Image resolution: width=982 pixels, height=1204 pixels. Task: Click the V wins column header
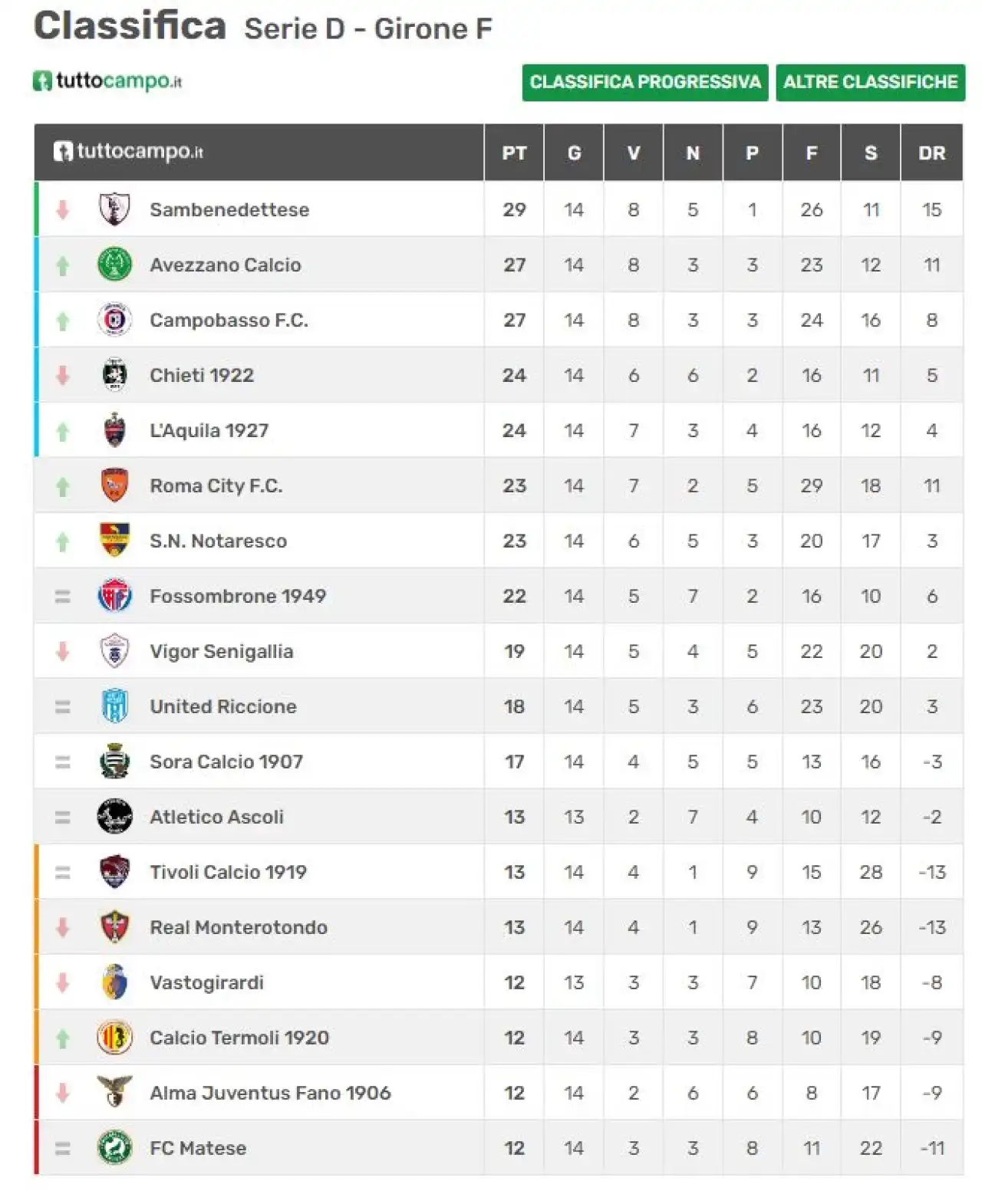634,153
